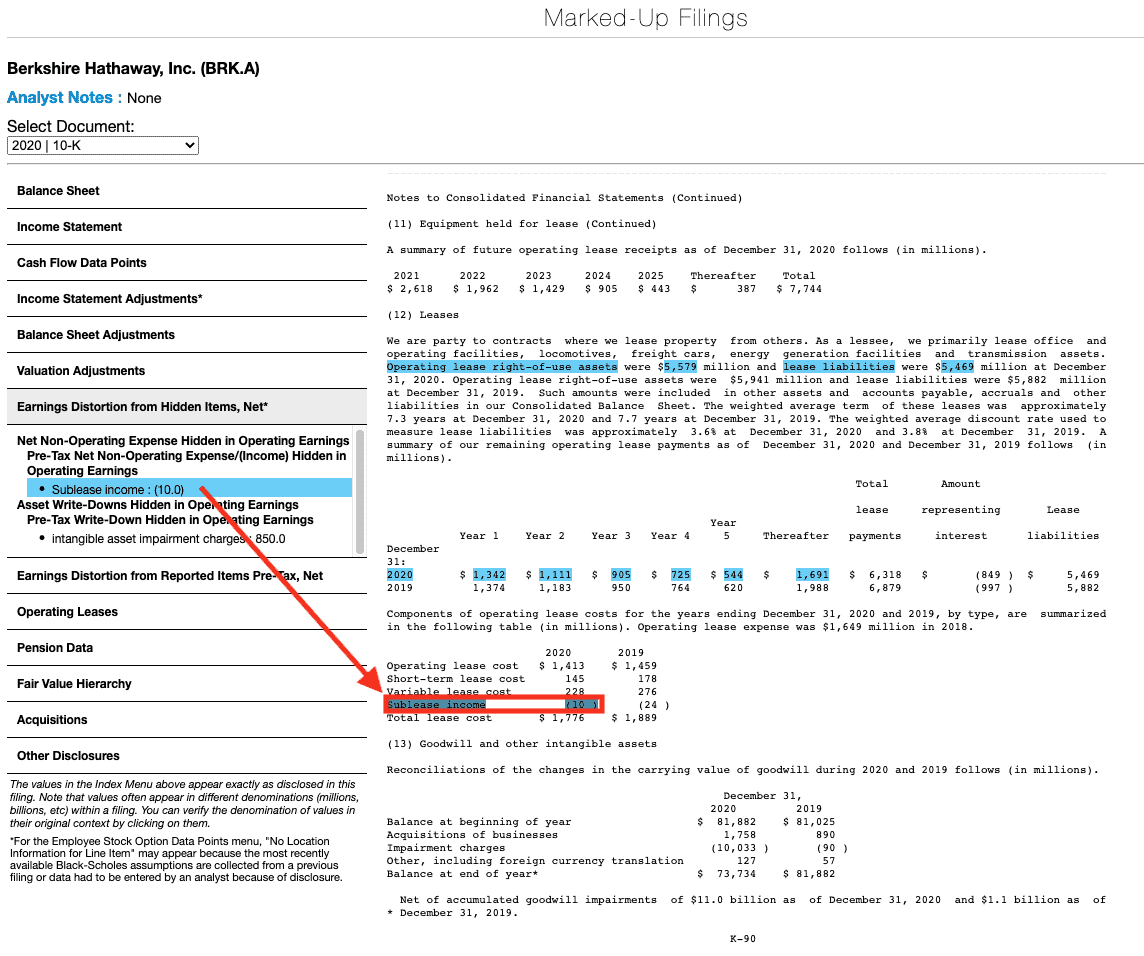Click highlighted Year 3 value 905

coord(621,575)
